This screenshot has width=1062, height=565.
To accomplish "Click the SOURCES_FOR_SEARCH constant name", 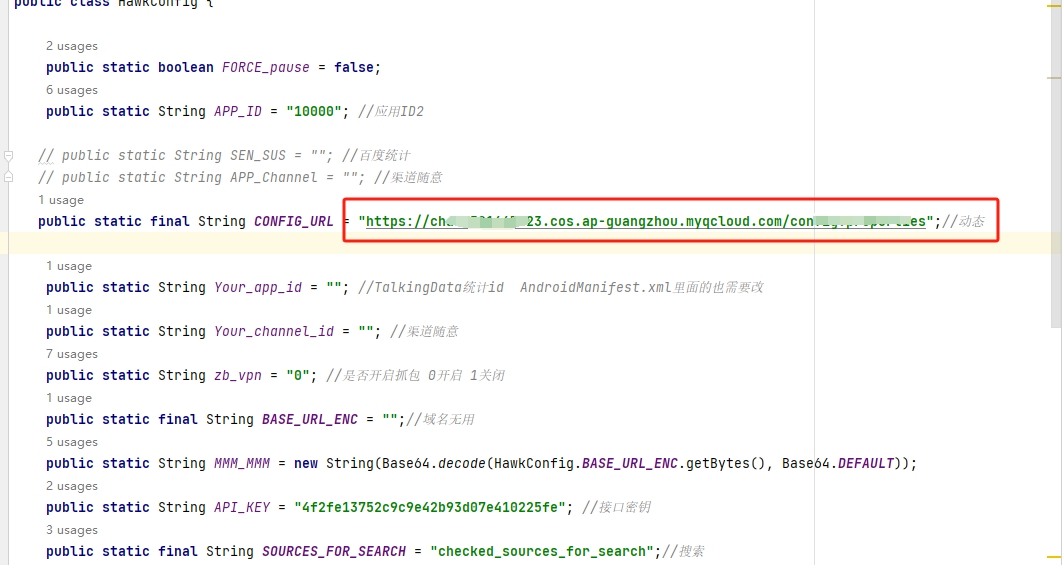I will (x=334, y=552).
